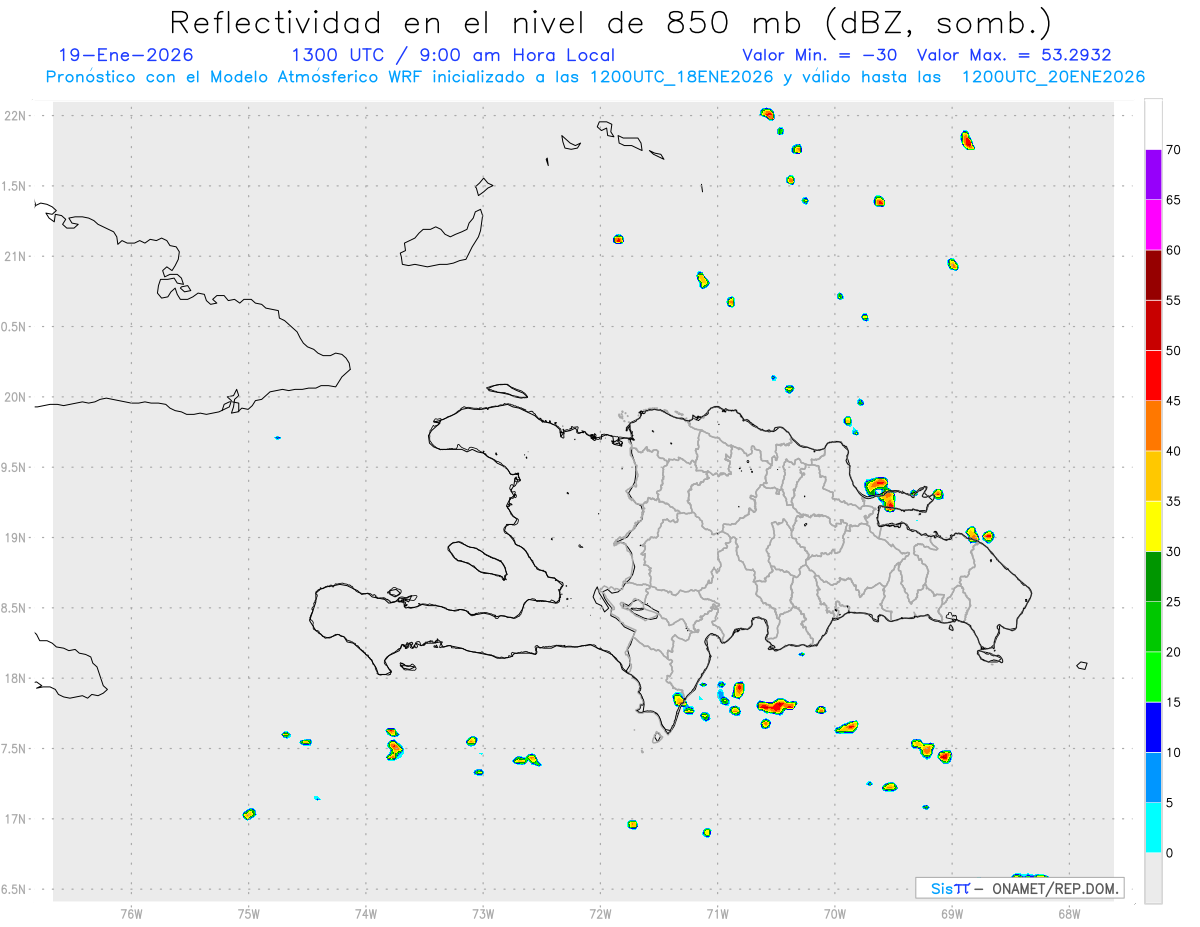Pick the yellow 30–35 dBZ color band

[x=1153, y=526]
